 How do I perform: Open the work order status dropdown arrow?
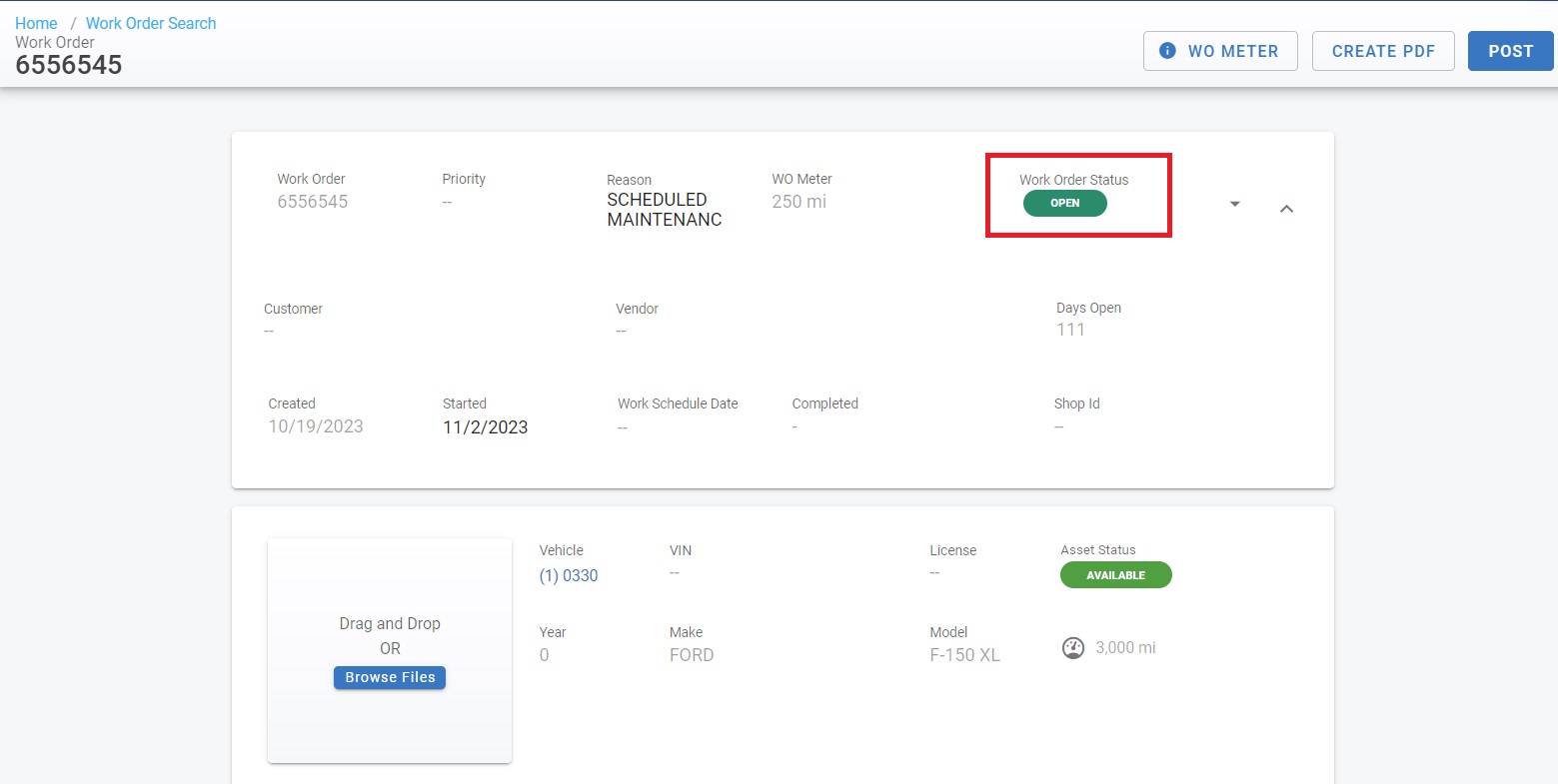coord(1234,204)
